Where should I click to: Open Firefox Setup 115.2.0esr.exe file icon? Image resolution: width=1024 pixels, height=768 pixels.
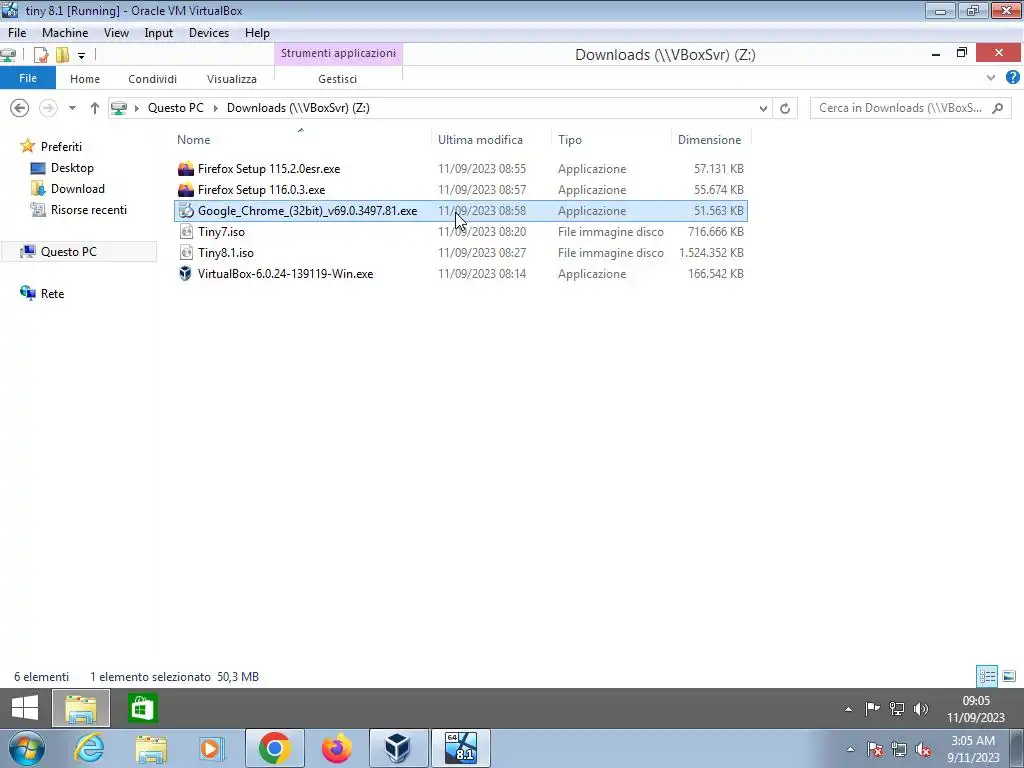coord(186,168)
